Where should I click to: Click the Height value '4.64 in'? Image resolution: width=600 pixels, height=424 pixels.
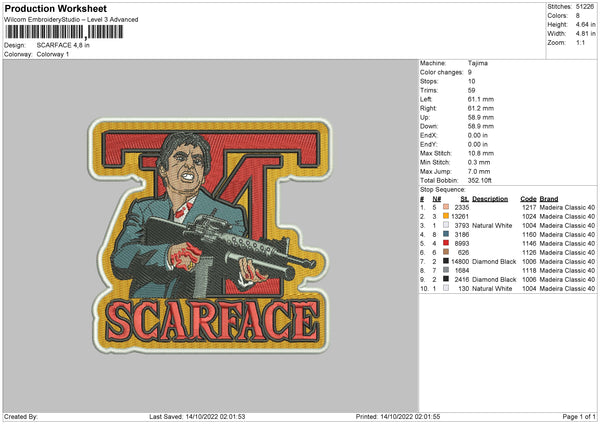(585, 24)
